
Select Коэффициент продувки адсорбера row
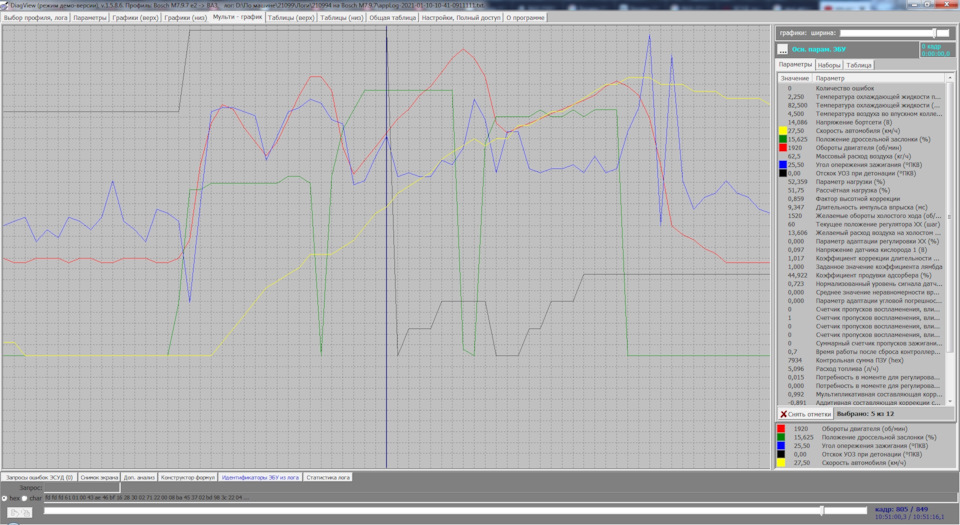click(862, 275)
